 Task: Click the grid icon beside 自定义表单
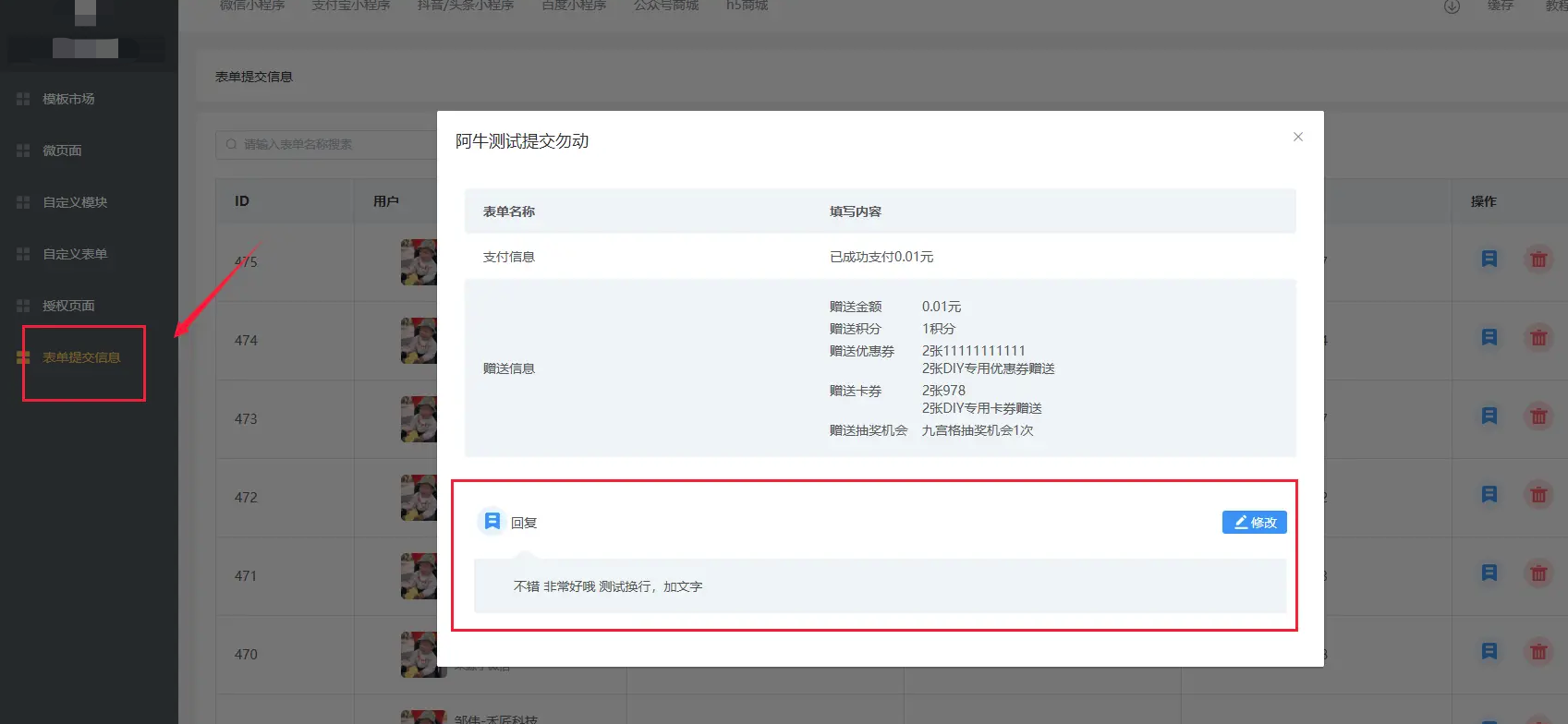click(x=23, y=254)
